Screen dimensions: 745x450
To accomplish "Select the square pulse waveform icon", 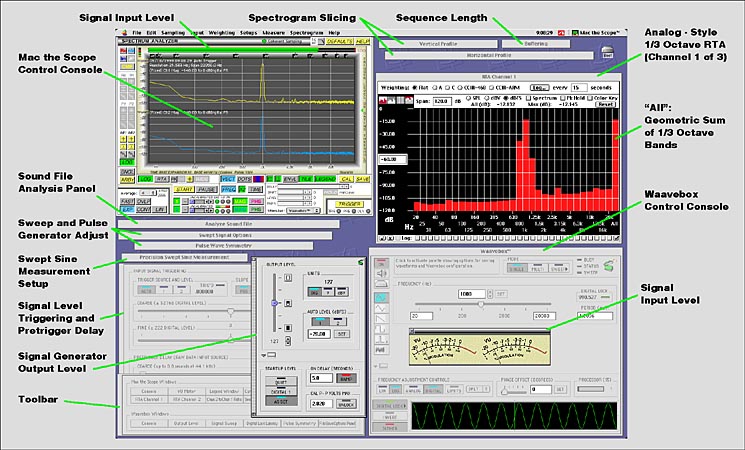I will 382,329.
